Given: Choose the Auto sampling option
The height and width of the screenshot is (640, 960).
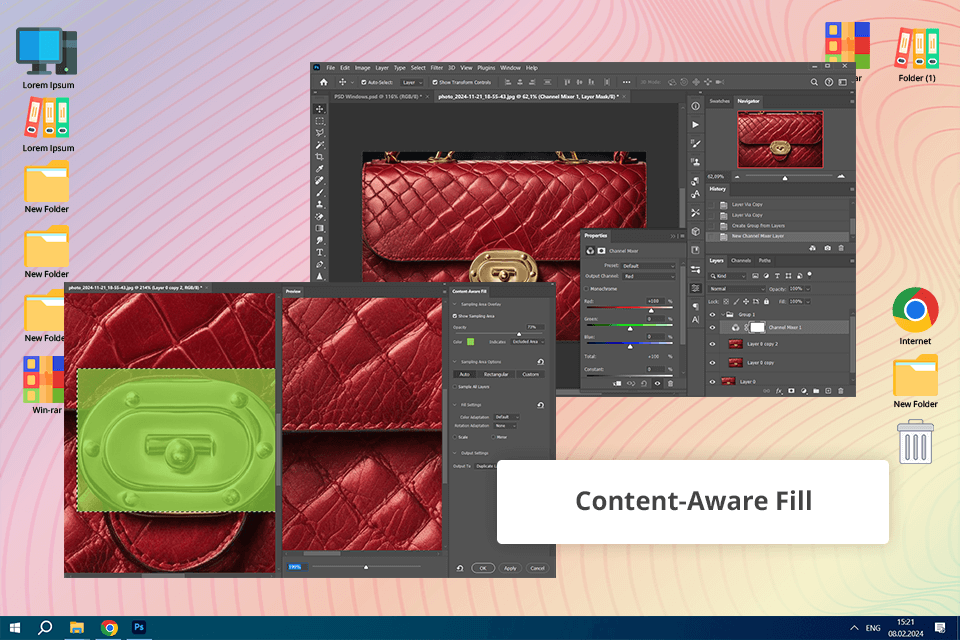Looking at the screenshot, I should (x=465, y=374).
